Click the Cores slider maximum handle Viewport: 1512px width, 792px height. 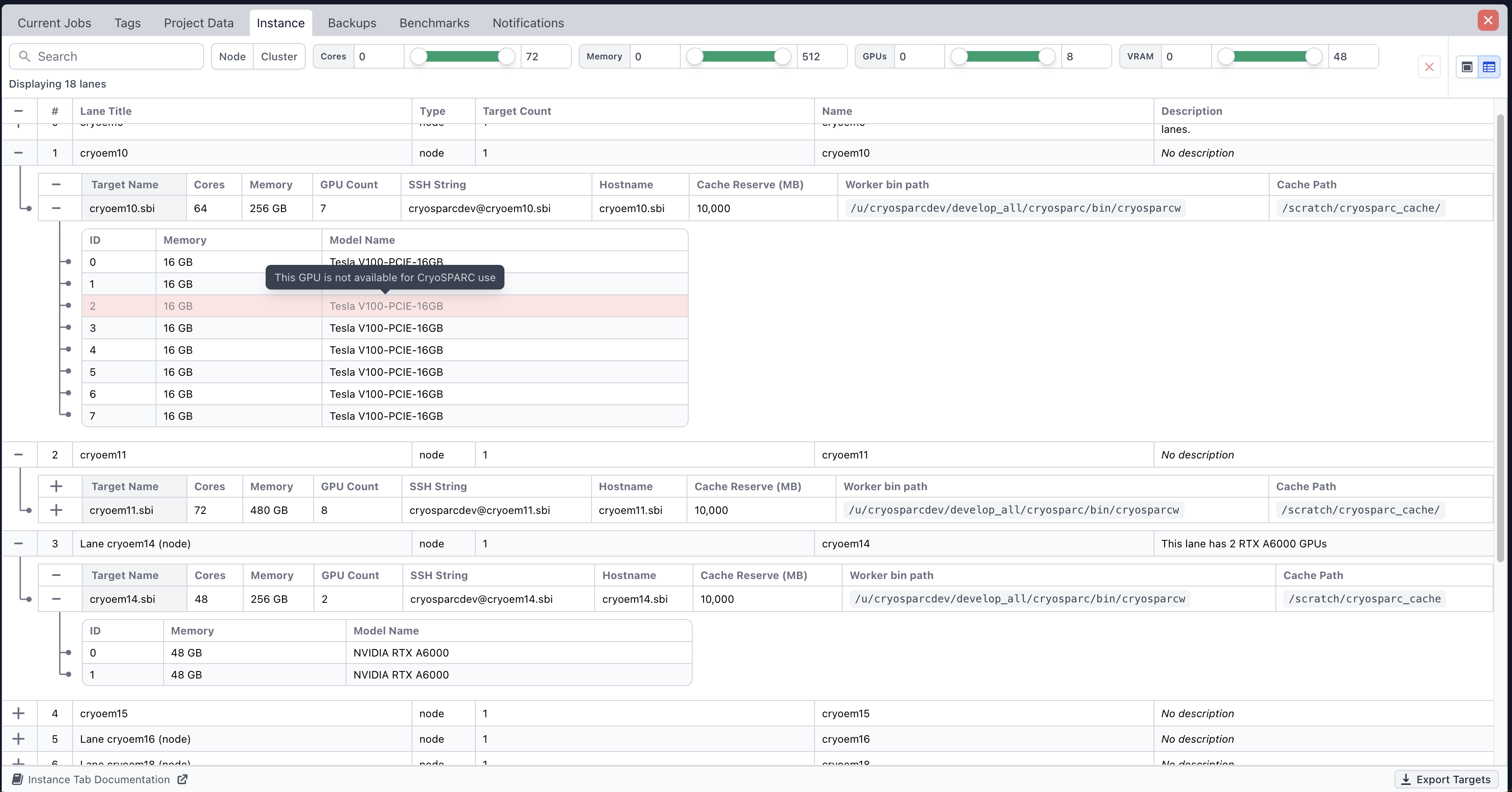(x=507, y=56)
